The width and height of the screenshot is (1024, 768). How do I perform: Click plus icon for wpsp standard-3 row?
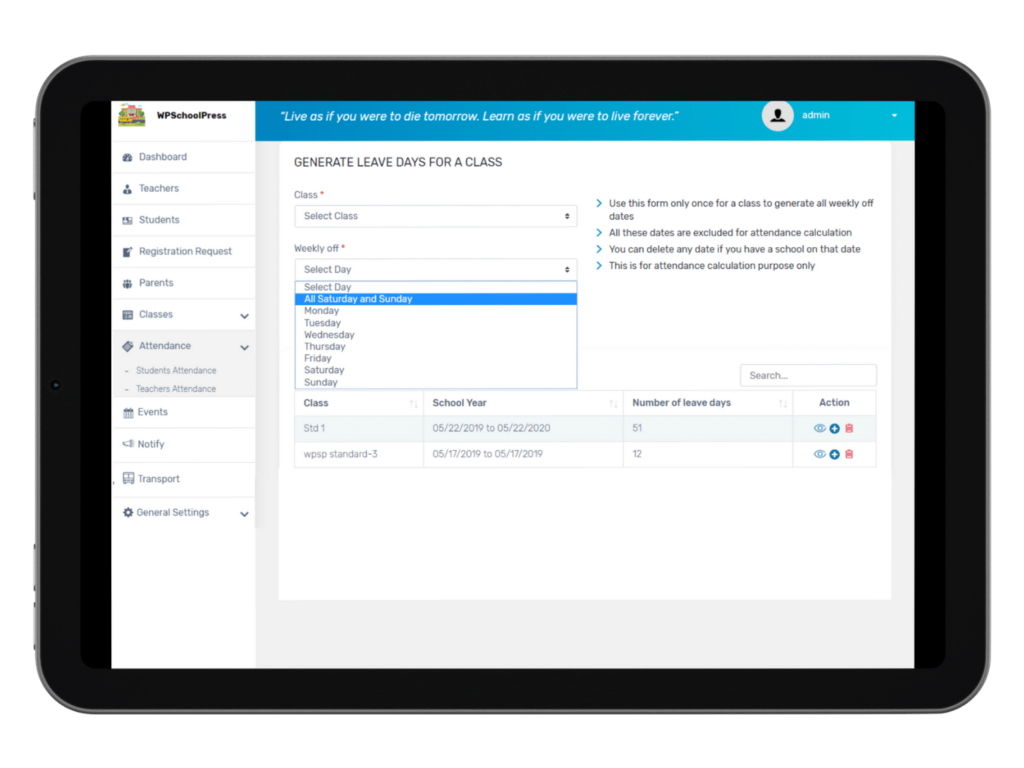[834, 454]
